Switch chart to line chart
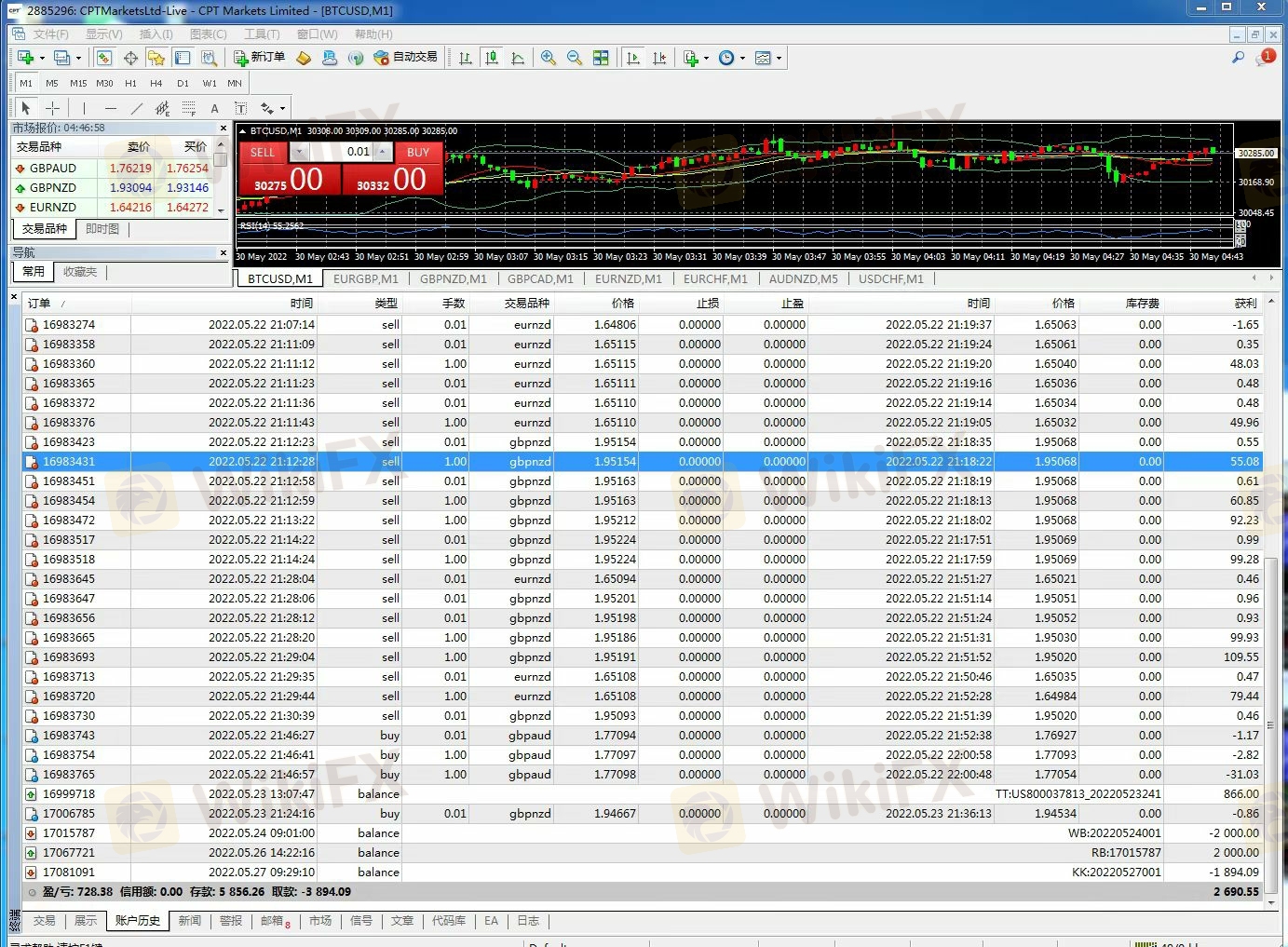This screenshot has height=947, width=1288. tap(518, 58)
